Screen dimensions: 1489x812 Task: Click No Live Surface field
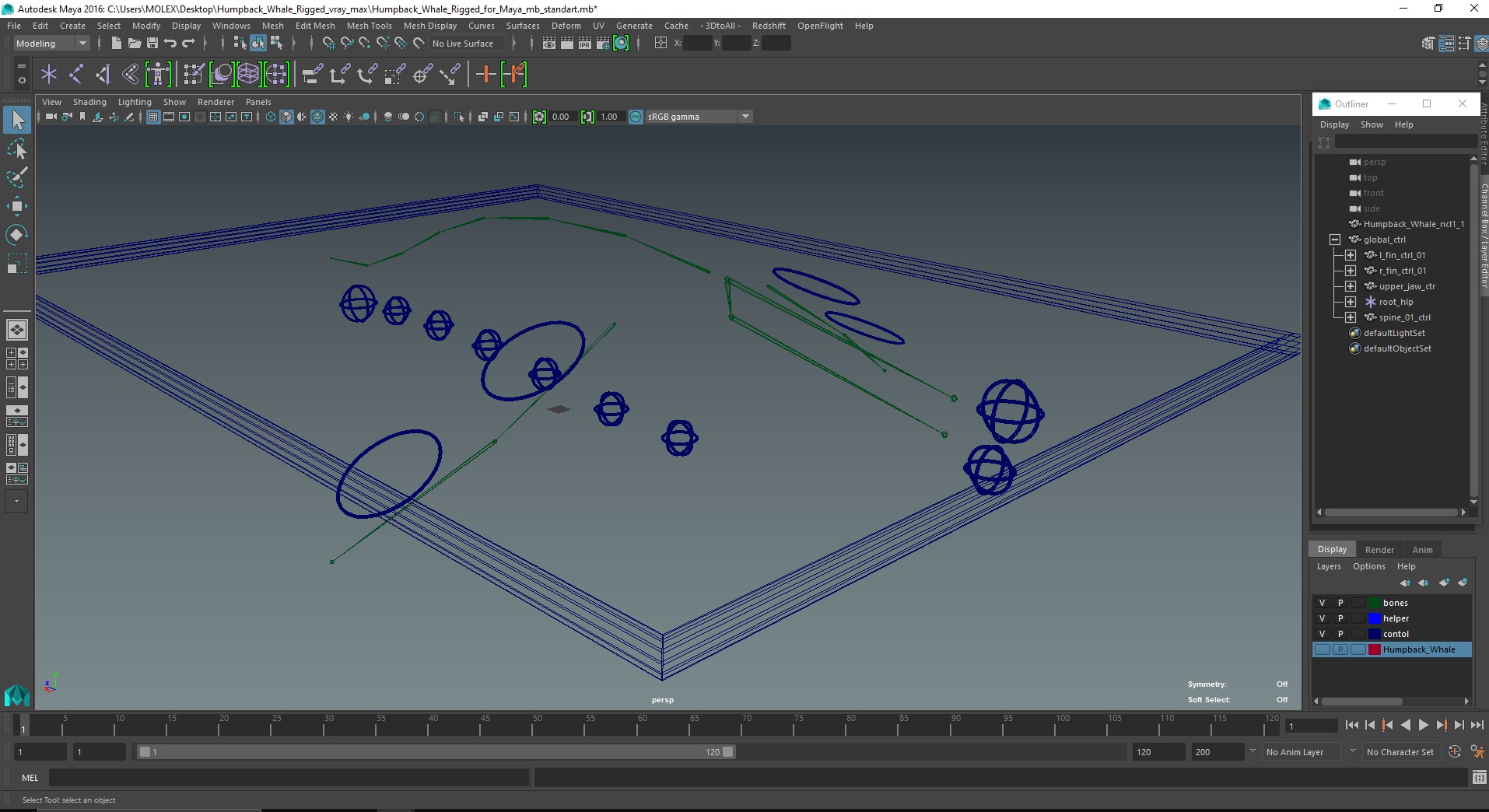coord(466,44)
